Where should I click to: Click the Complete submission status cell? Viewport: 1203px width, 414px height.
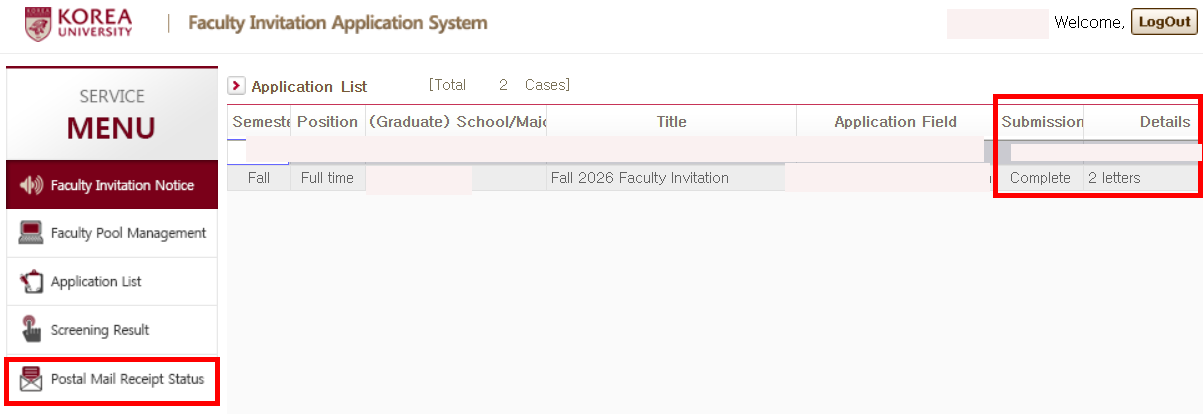tap(1040, 178)
